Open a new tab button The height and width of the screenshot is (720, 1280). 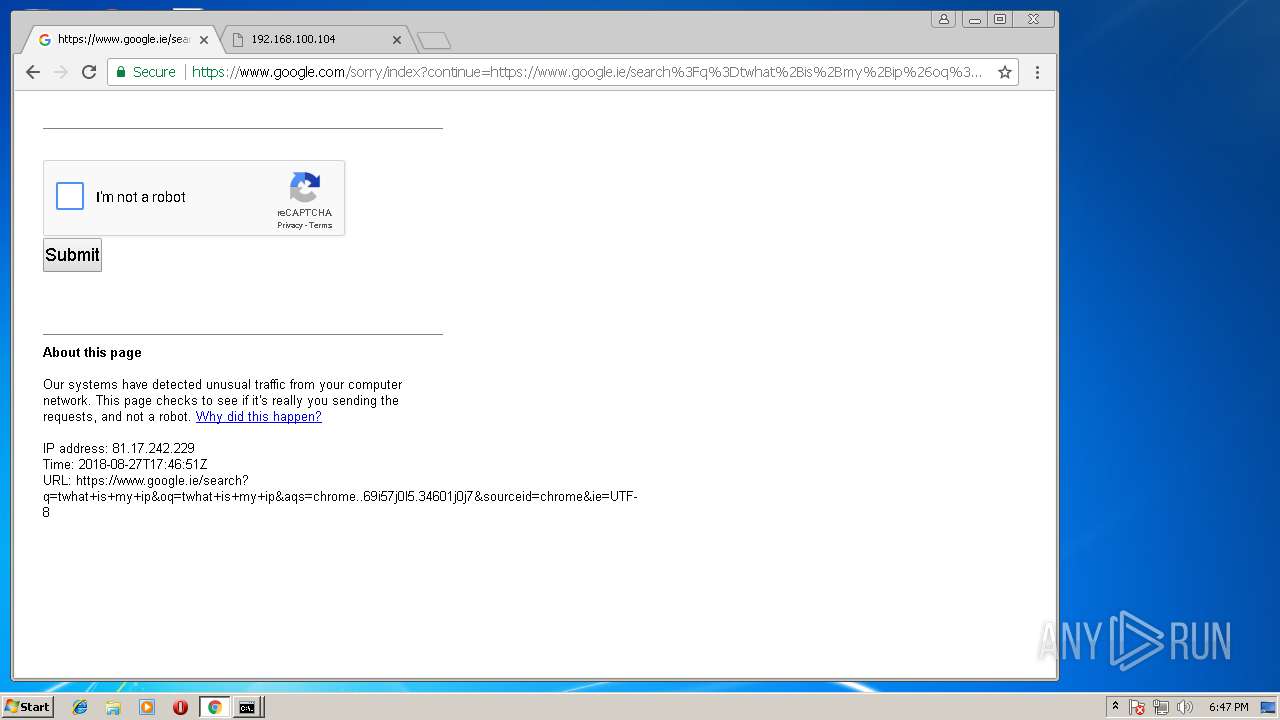[x=434, y=40]
